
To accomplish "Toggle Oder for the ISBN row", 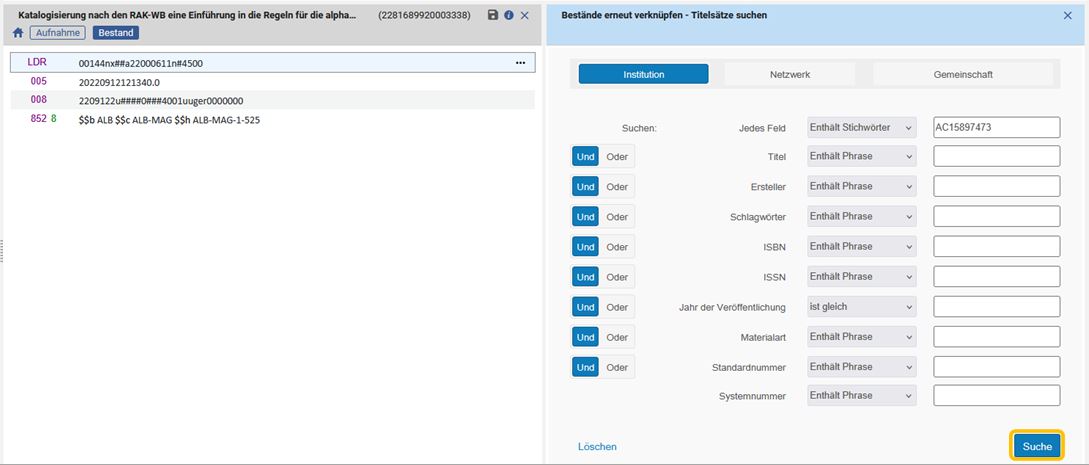I will click(x=617, y=247).
